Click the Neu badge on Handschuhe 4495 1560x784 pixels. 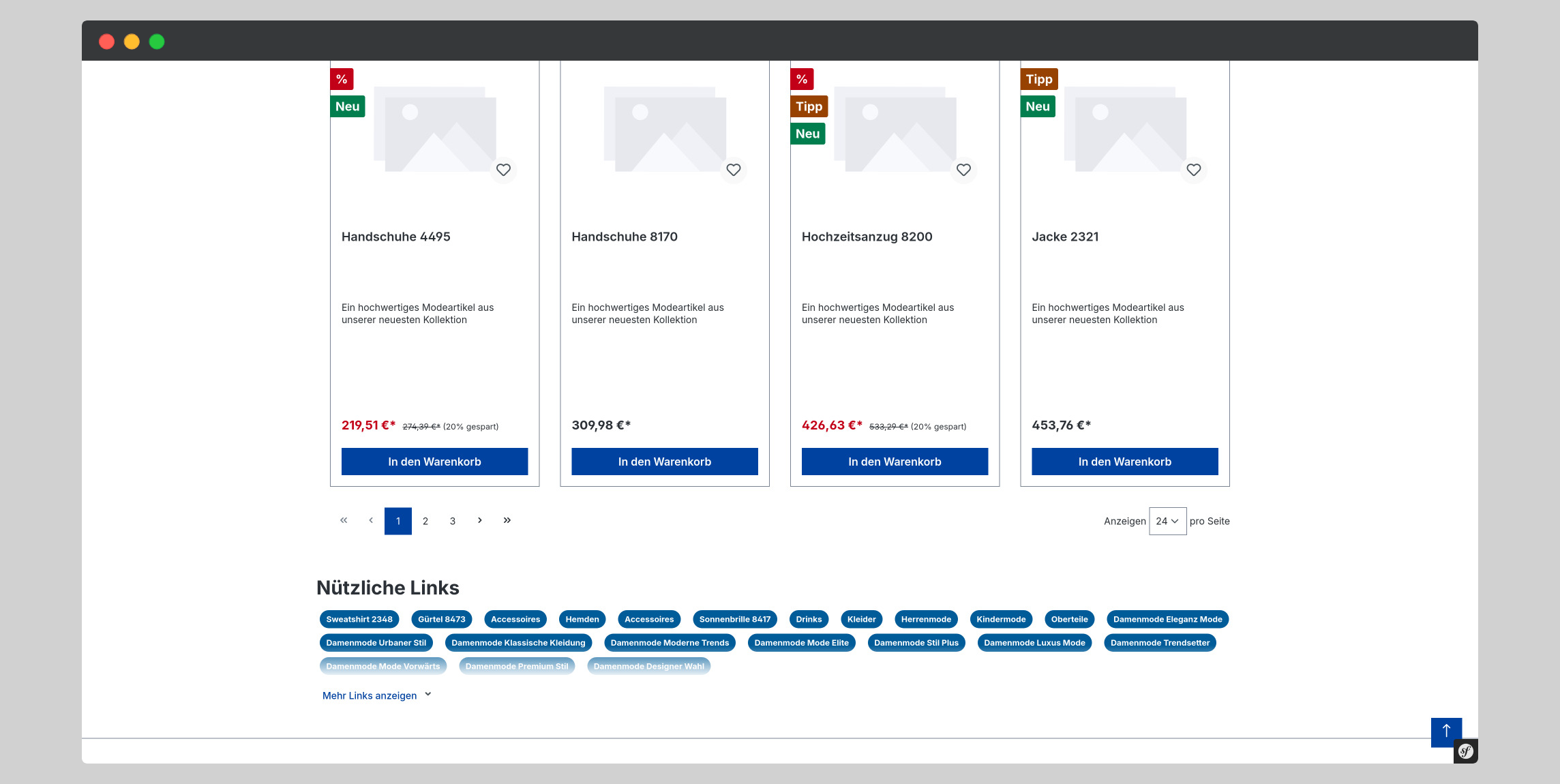[x=348, y=106]
